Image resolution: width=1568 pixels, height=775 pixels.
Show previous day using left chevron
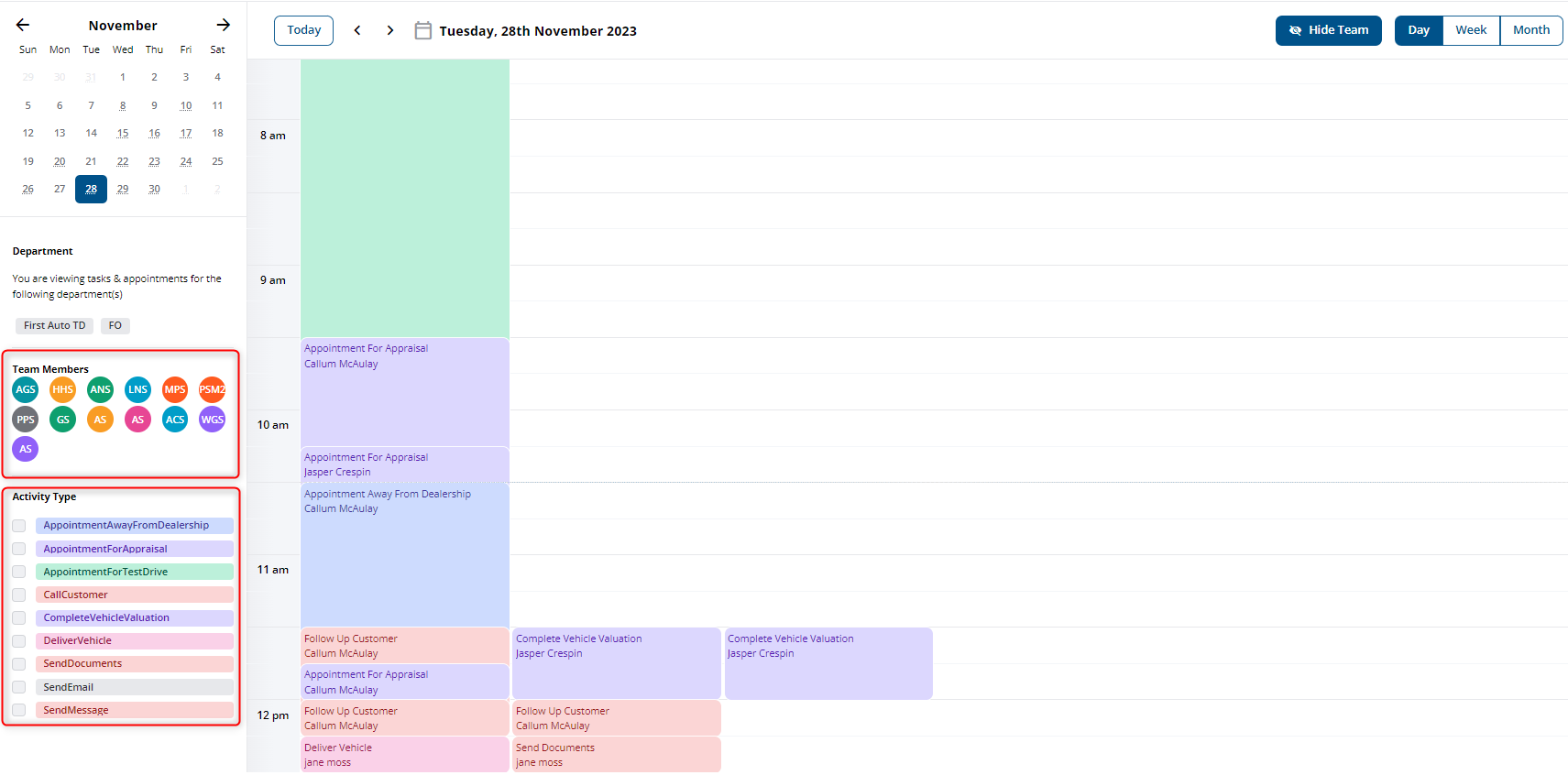[x=357, y=30]
